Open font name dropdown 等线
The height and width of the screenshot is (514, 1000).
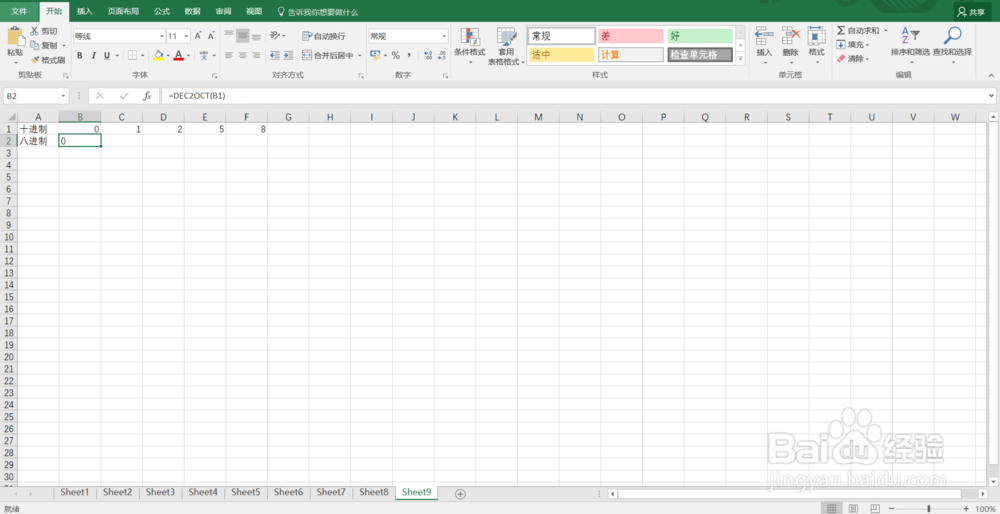(x=161, y=36)
